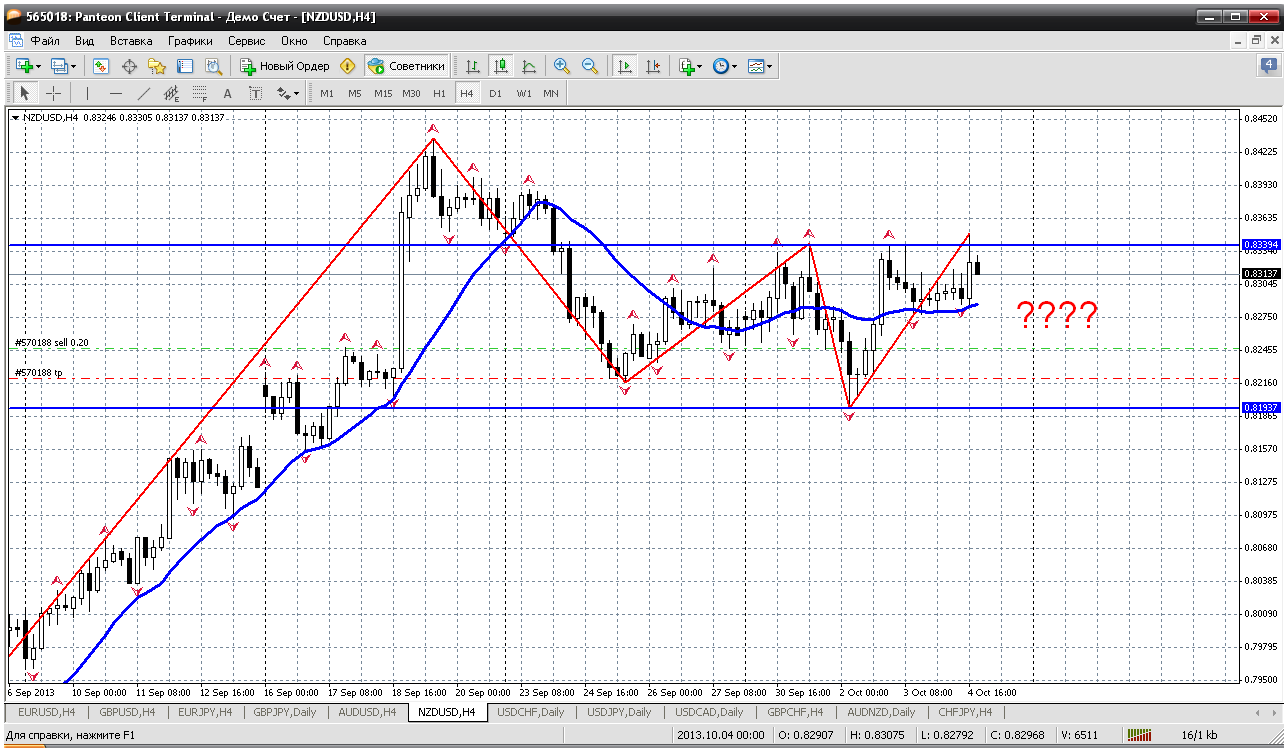Expand the periodicity clock dropdown

tap(724, 66)
